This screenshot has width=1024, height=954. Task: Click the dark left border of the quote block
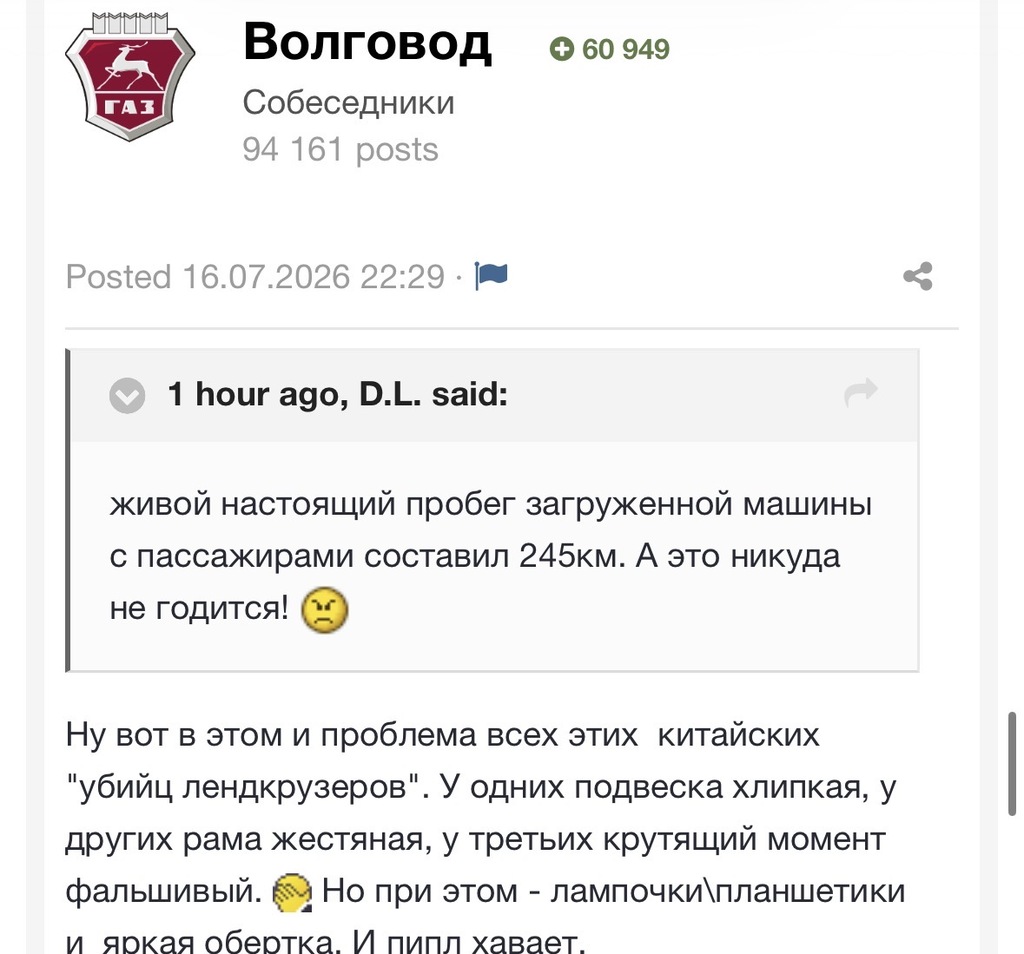tap(67, 510)
